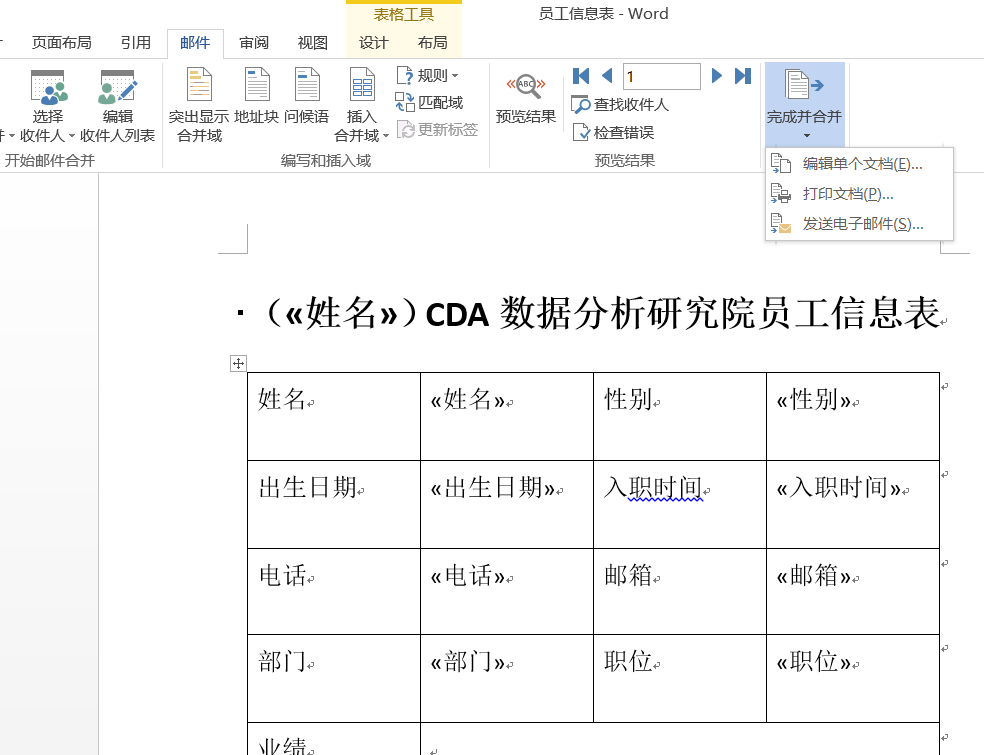984x755 pixels.
Task: Click the 性别 label cell
Action: point(680,416)
